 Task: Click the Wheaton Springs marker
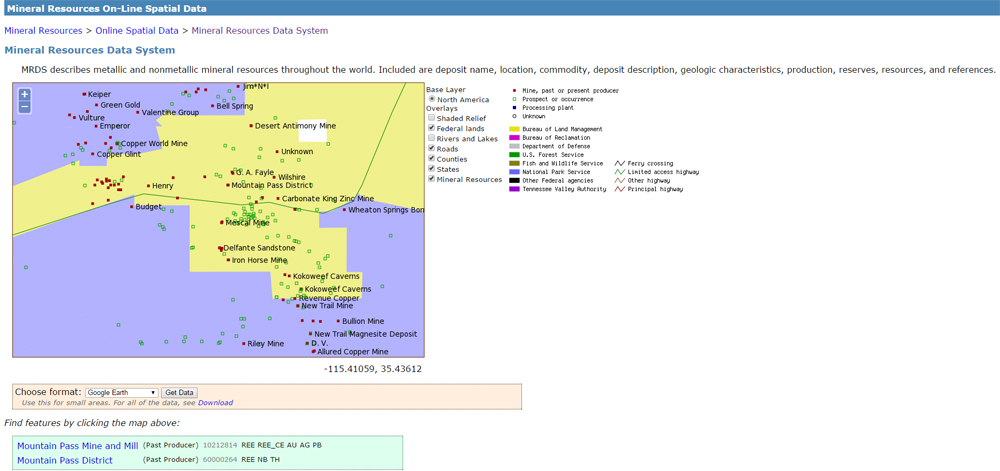click(x=344, y=210)
